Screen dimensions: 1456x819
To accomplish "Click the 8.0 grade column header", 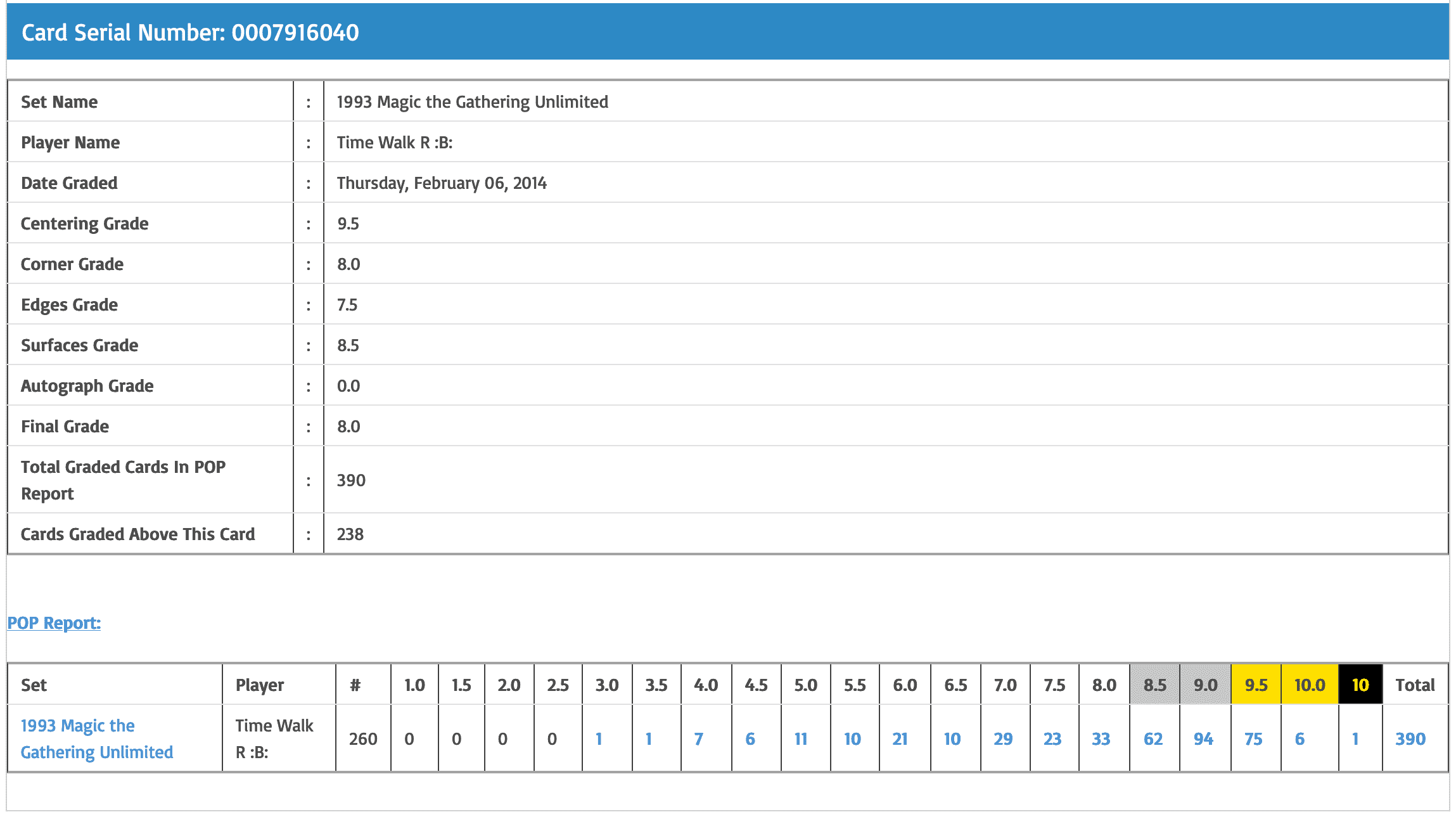I will [x=1104, y=685].
